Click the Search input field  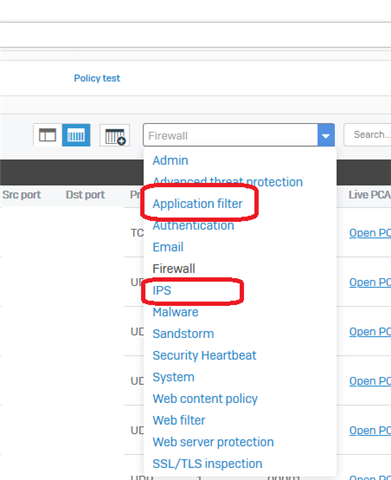tap(367, 135)
